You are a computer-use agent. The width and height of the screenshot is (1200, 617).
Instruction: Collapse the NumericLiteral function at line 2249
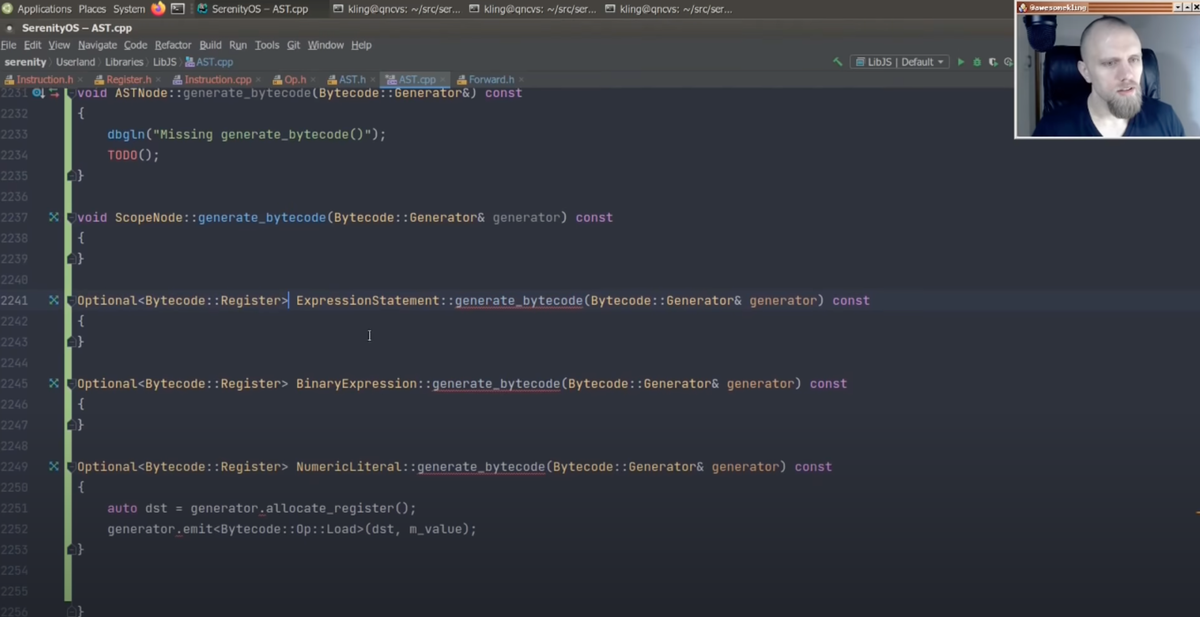click(x=70, y=467)
